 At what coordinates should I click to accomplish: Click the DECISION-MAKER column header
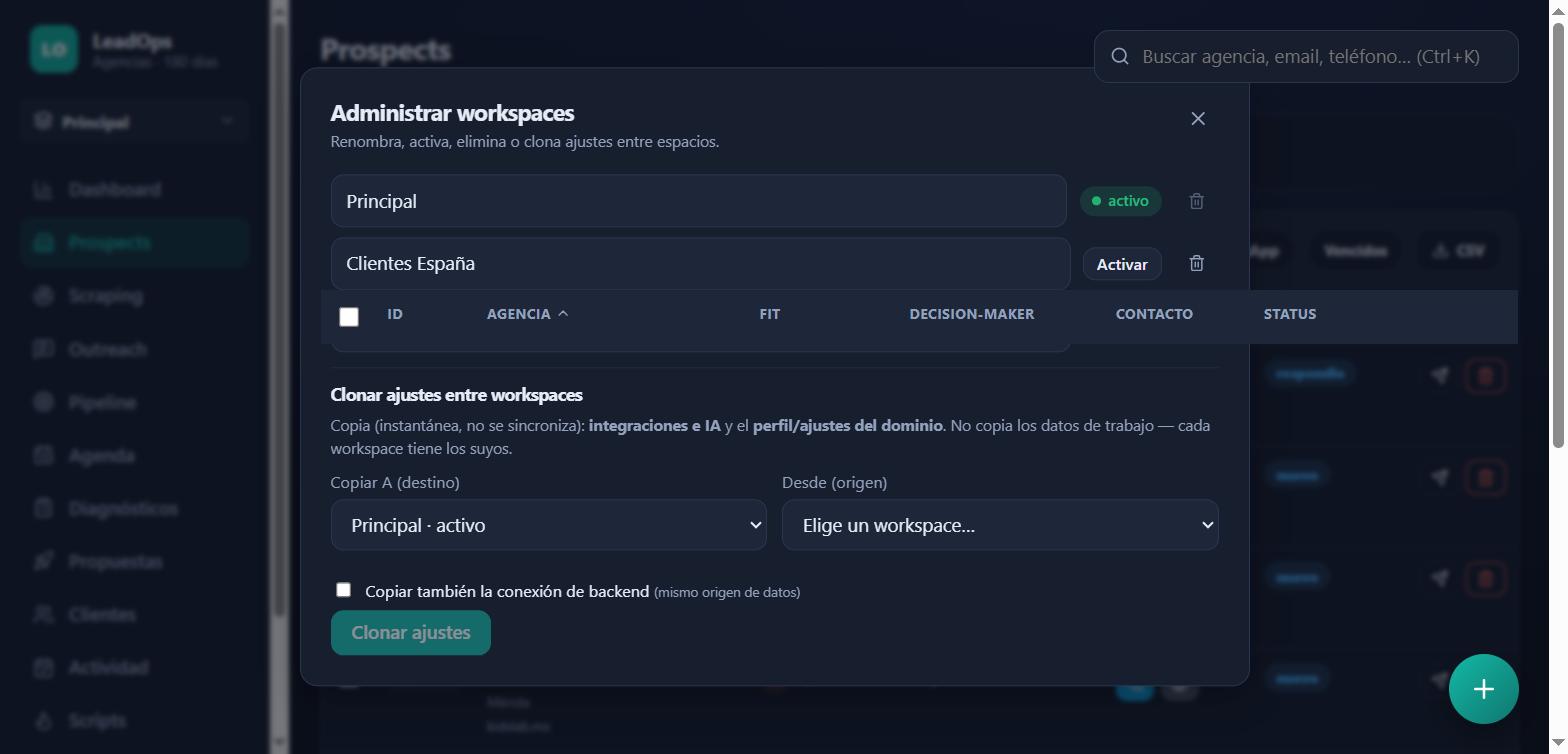(x=971, y=314)
